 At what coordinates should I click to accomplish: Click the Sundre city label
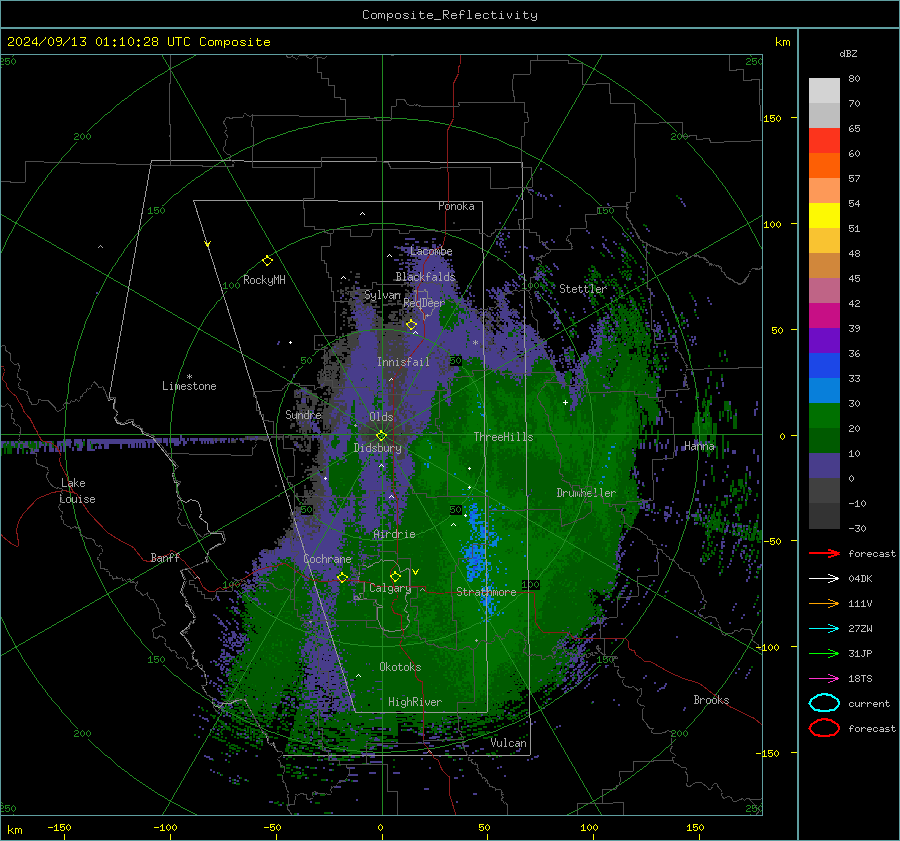[x=303, y=415]
